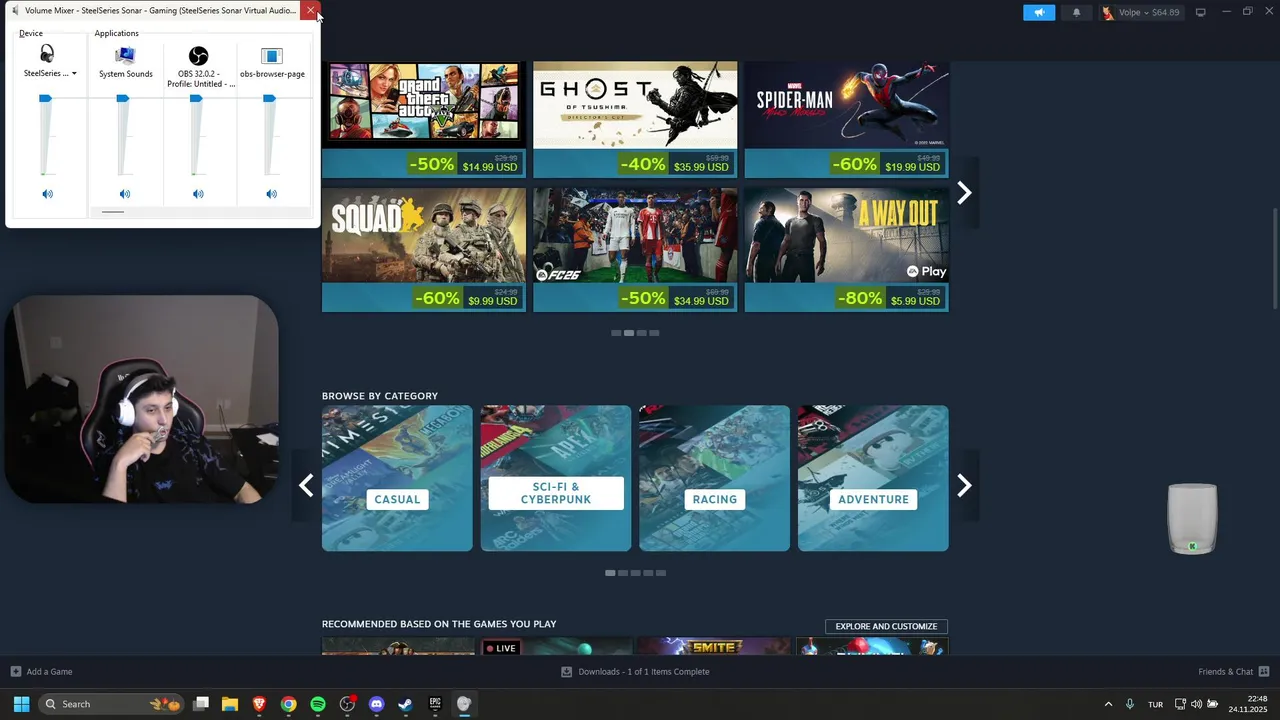Open SMITE recommended game thumbnail
This screenshot has width=1280, height=720.
(714, 646)
